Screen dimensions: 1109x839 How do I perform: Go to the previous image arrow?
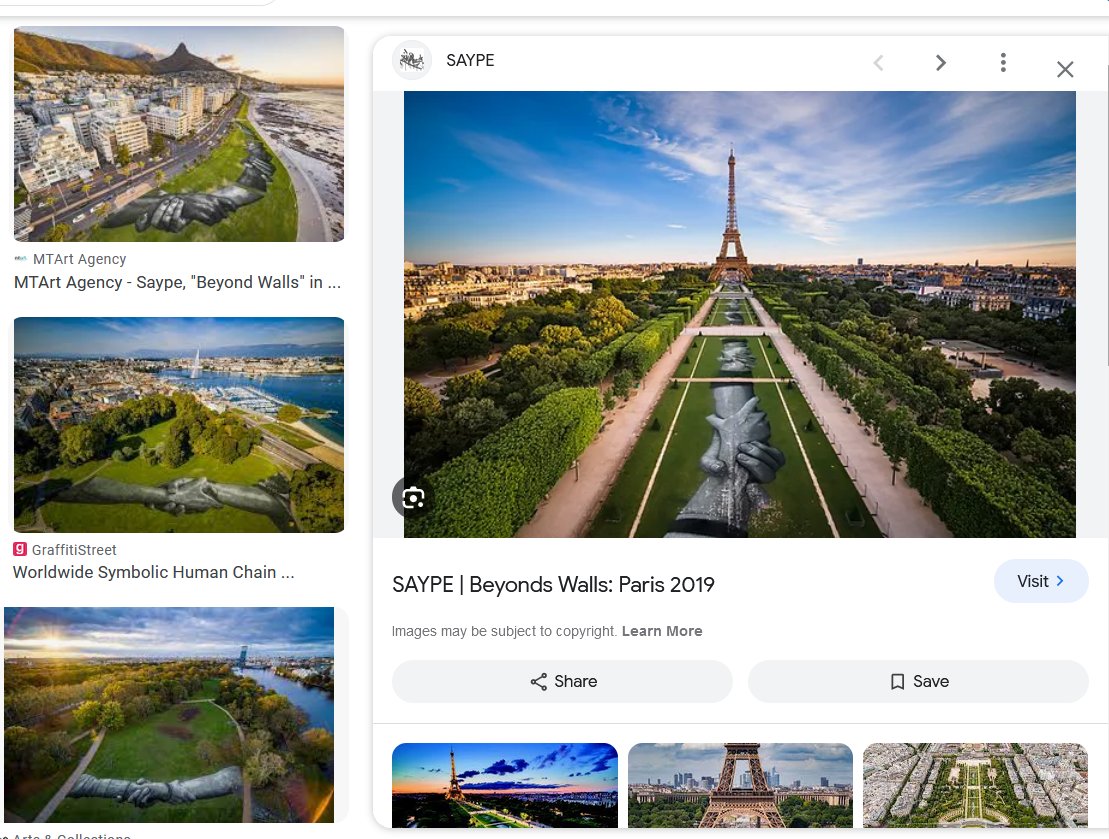[878, 63]
